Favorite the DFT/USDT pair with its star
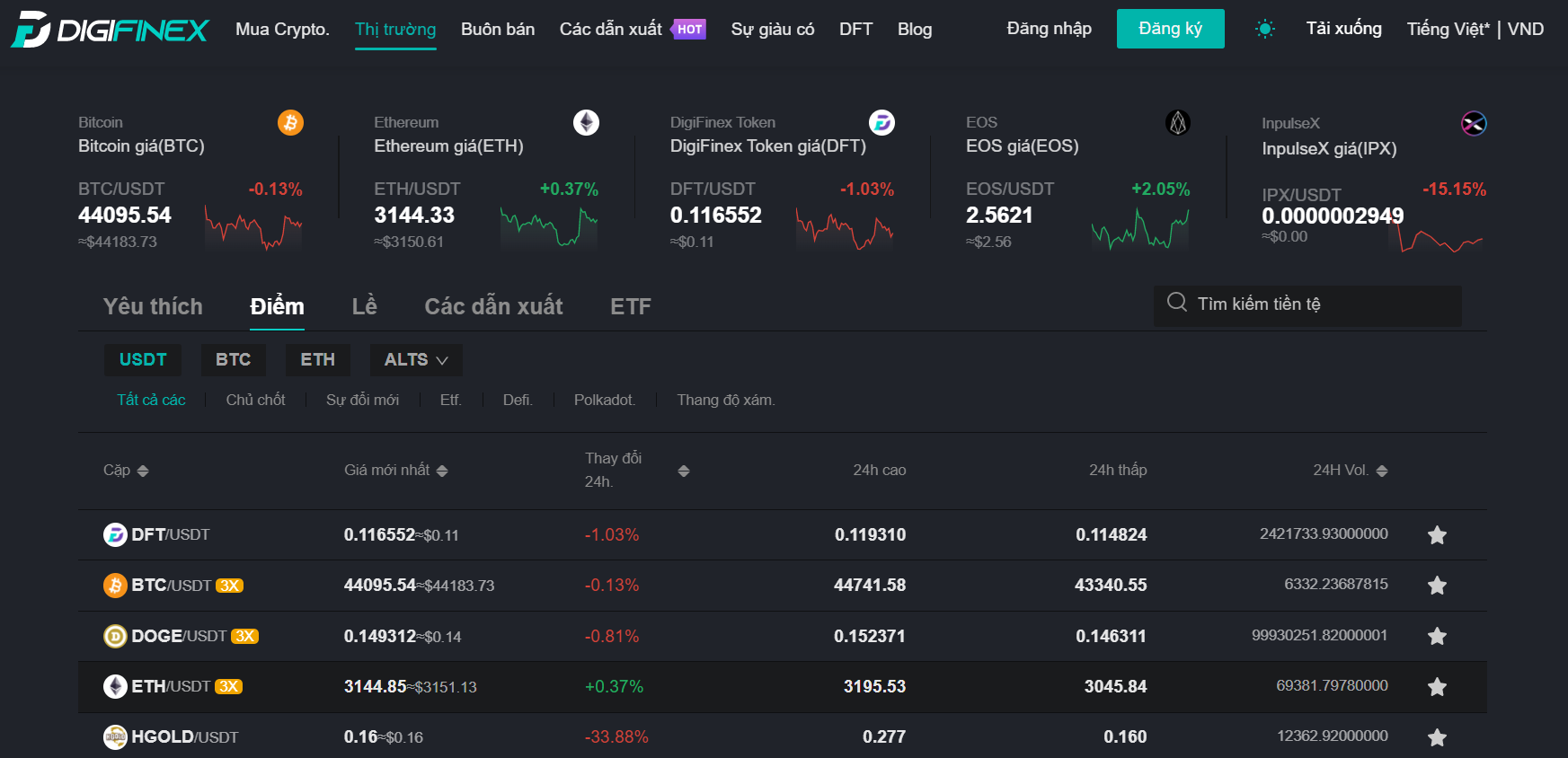The height and width of the screenshot is (758, 1568). coord(1437,534)
